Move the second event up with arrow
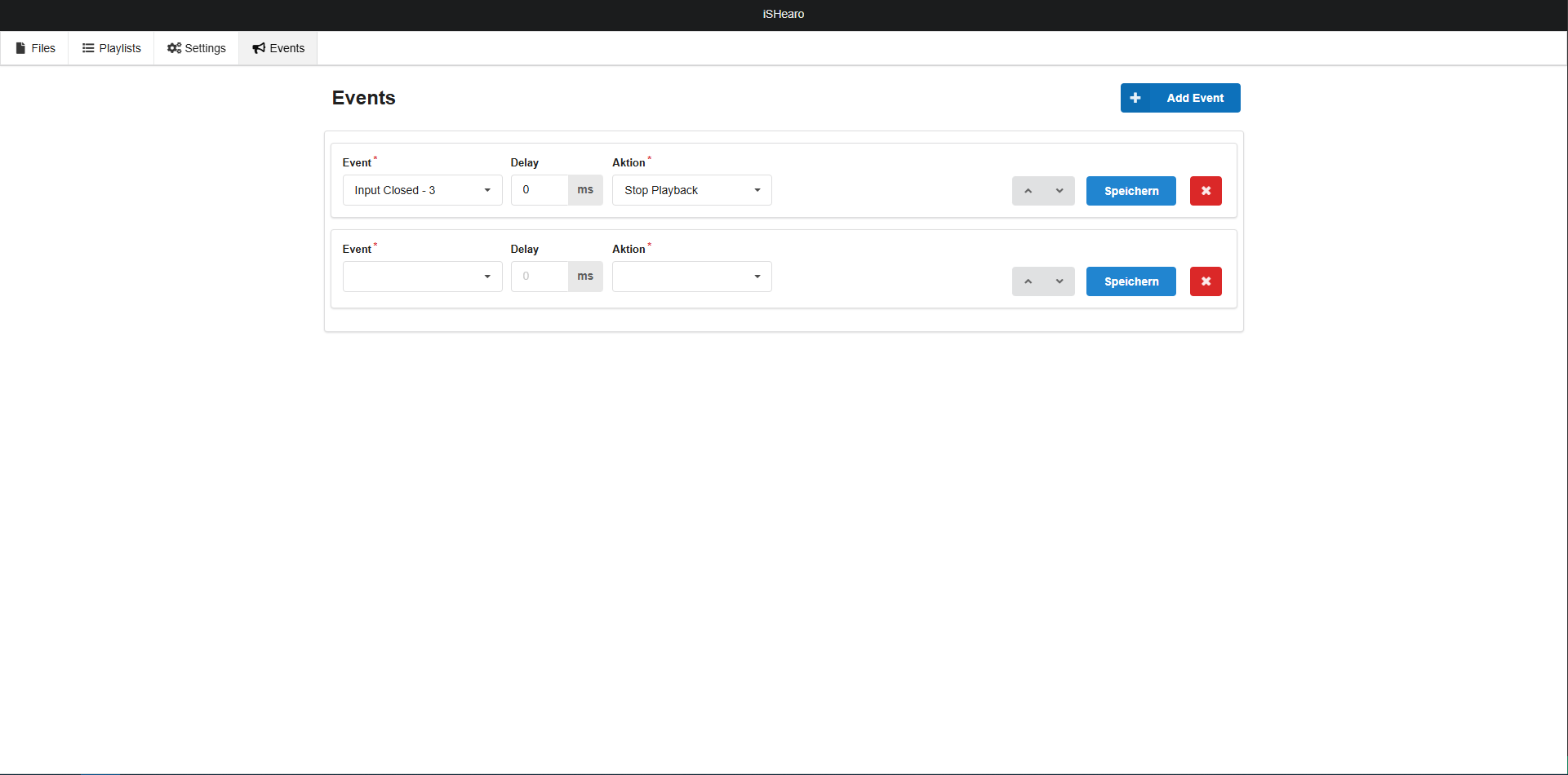The image size is (1568, 775). pyautogui.click(x=1028, y=281)
